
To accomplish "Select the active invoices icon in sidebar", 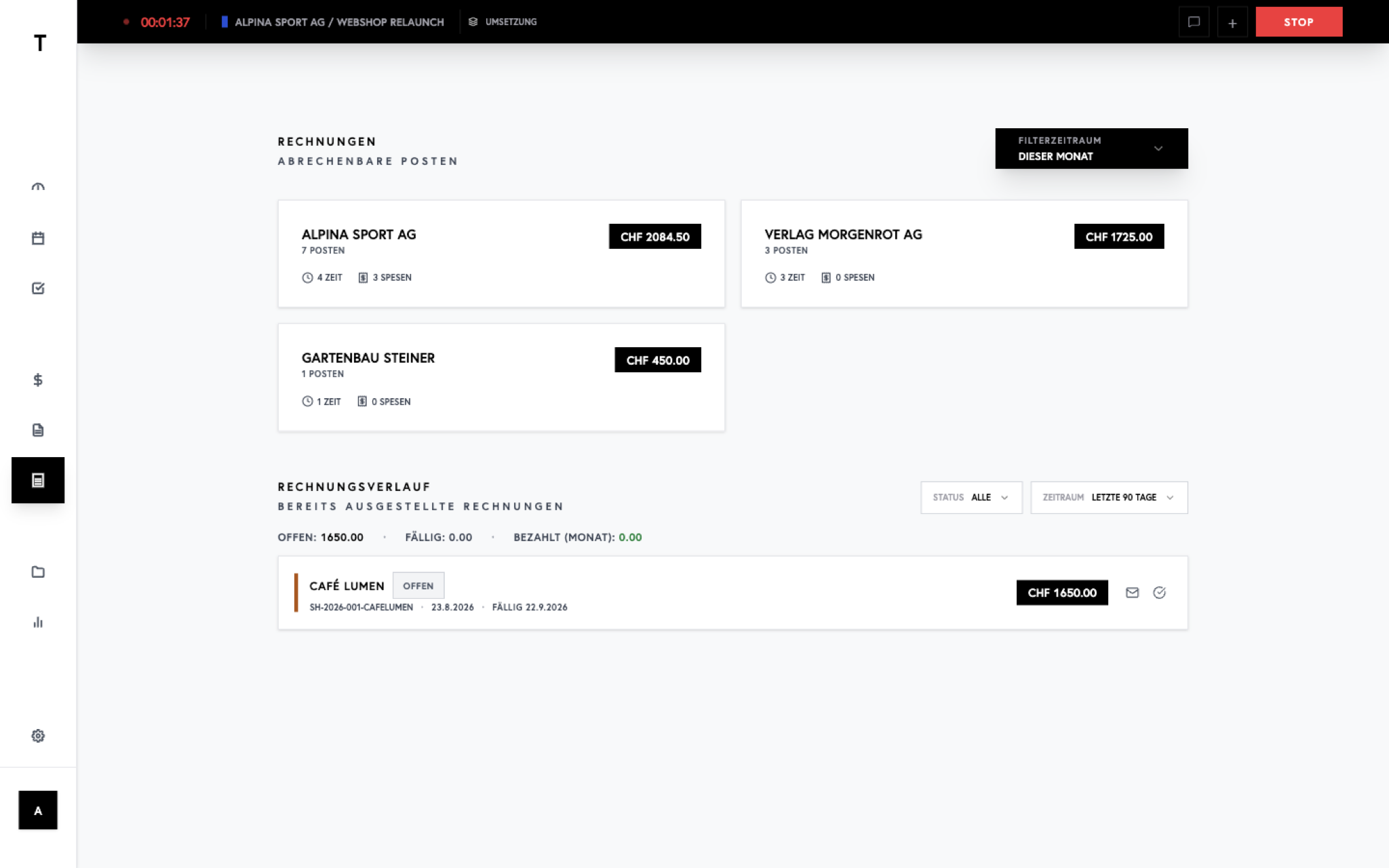I will [38, 480].
